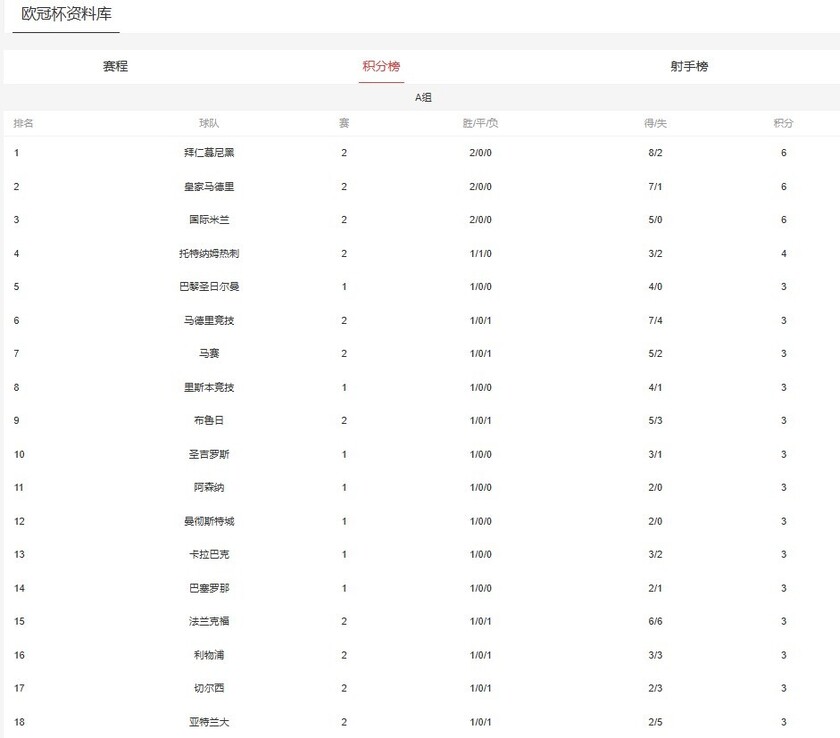Screen dimensions: 840x738
Task: Sort by the 得/失 (Goals) column
Action: coord(653,122)
